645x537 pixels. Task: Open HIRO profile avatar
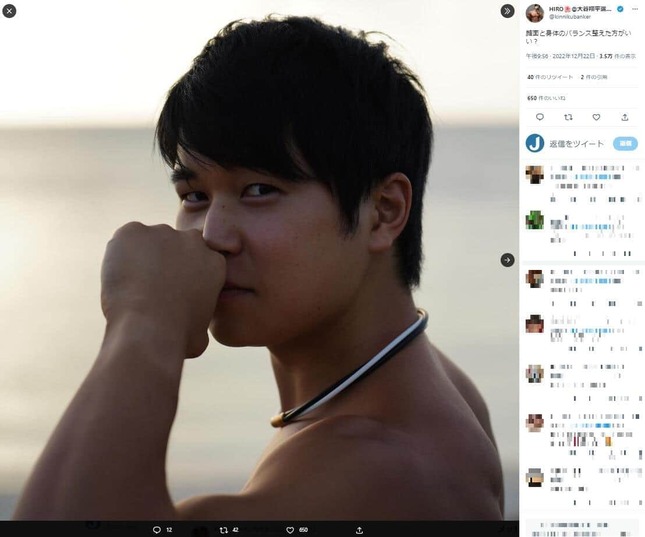point(535,13)
